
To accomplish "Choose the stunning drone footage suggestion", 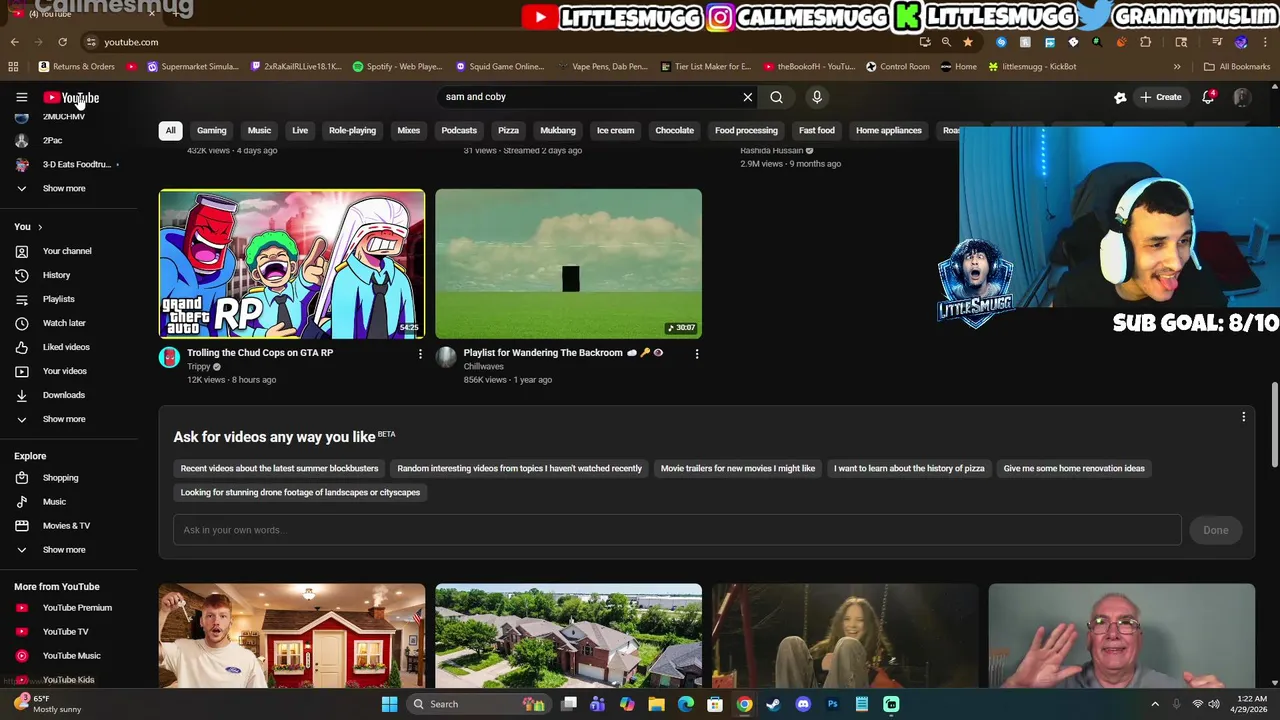I will (x=300, y=492).
